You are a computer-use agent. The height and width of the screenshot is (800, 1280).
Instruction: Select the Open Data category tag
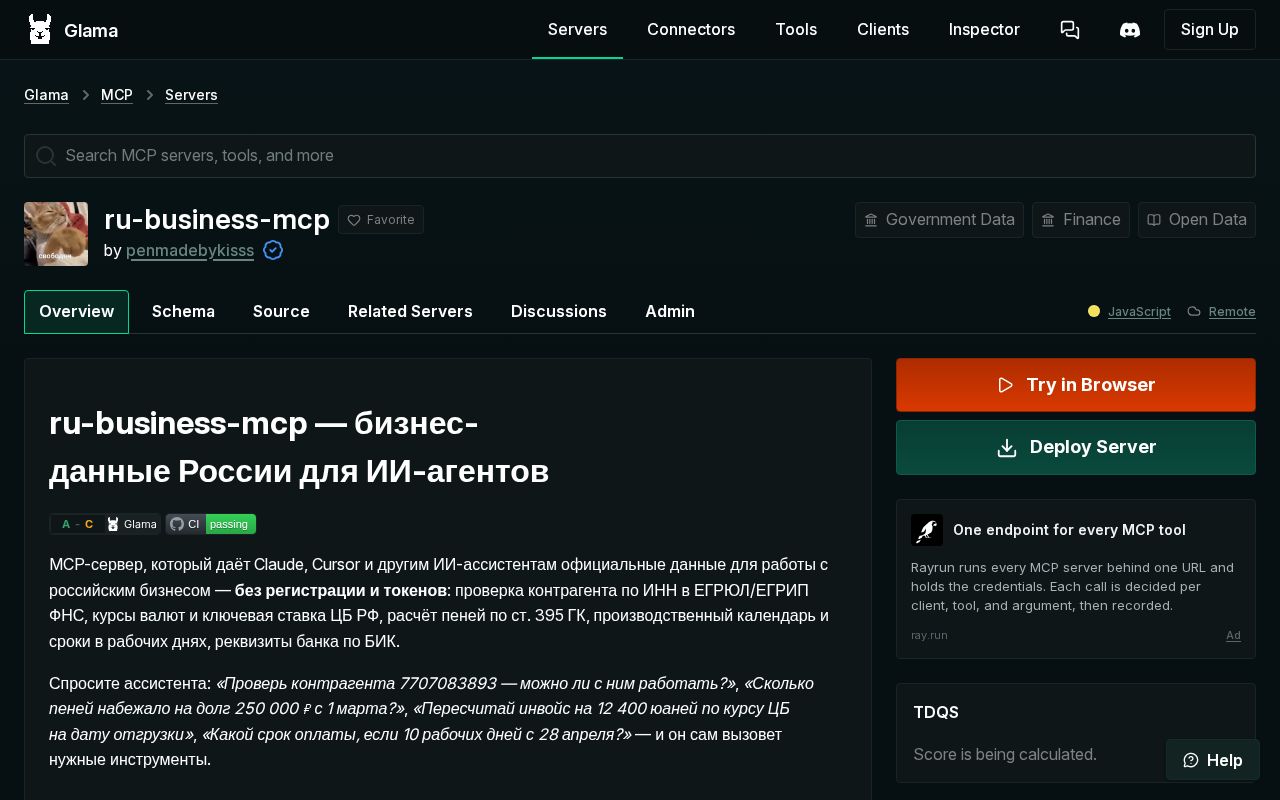tap(1197, 220)
